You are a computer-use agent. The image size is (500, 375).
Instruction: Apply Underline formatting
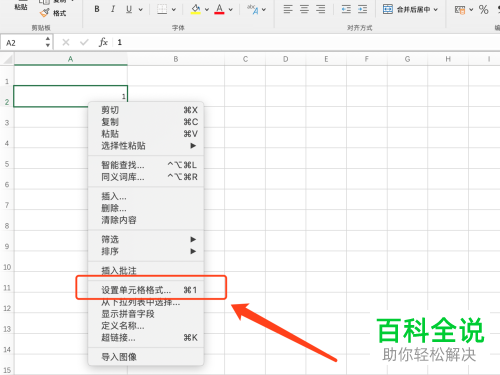pyautogui.click(x=129, y=9)
